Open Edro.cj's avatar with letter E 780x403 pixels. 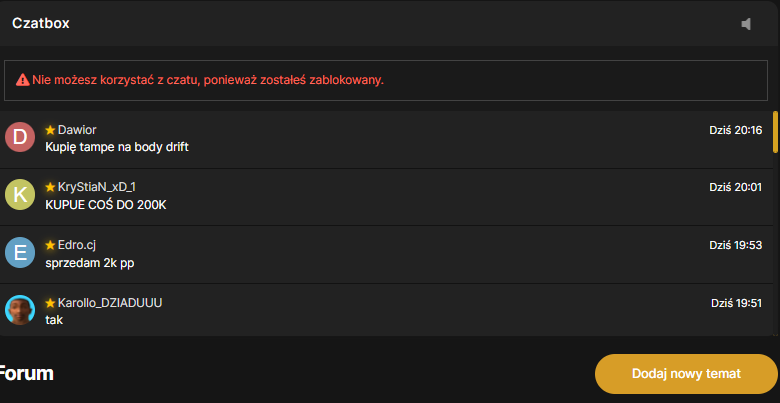[20, 253]
